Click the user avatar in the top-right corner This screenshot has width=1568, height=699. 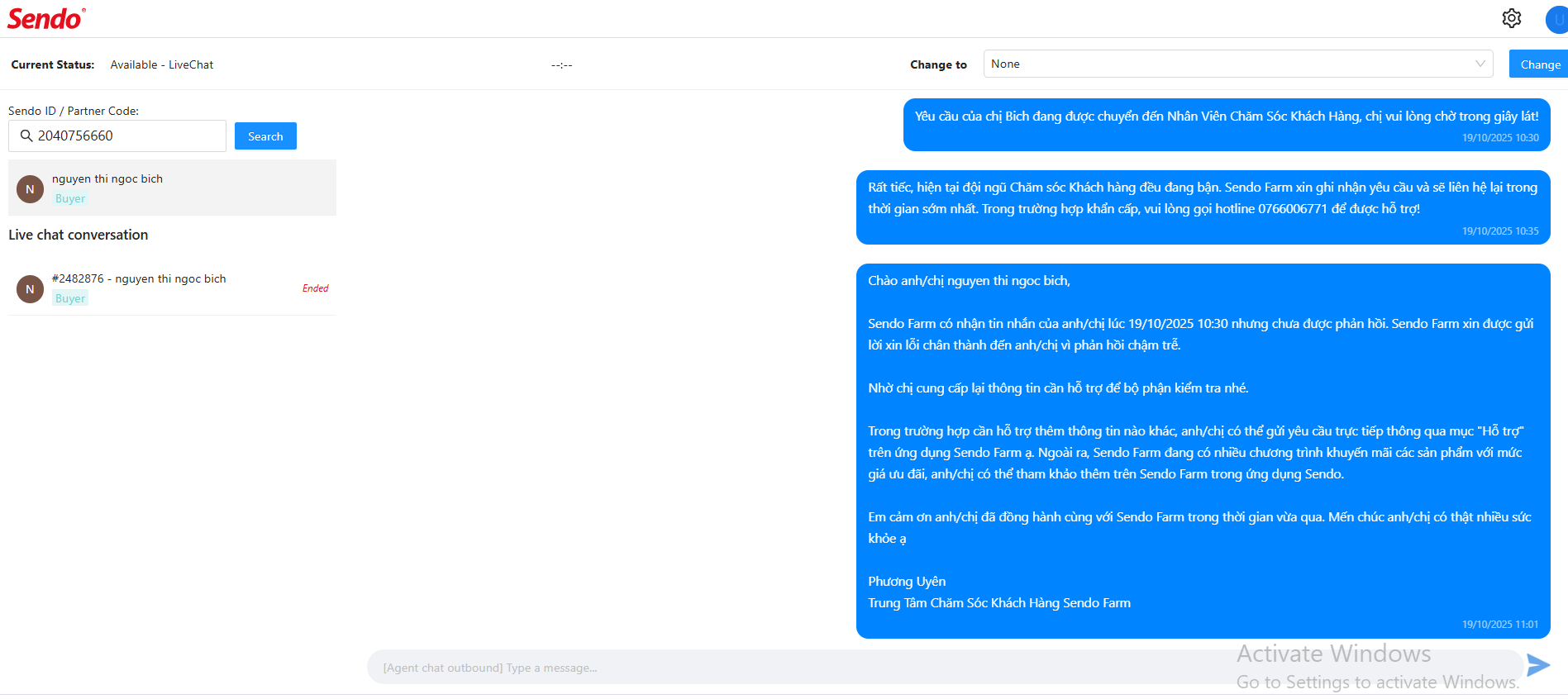coord(1556,19)
